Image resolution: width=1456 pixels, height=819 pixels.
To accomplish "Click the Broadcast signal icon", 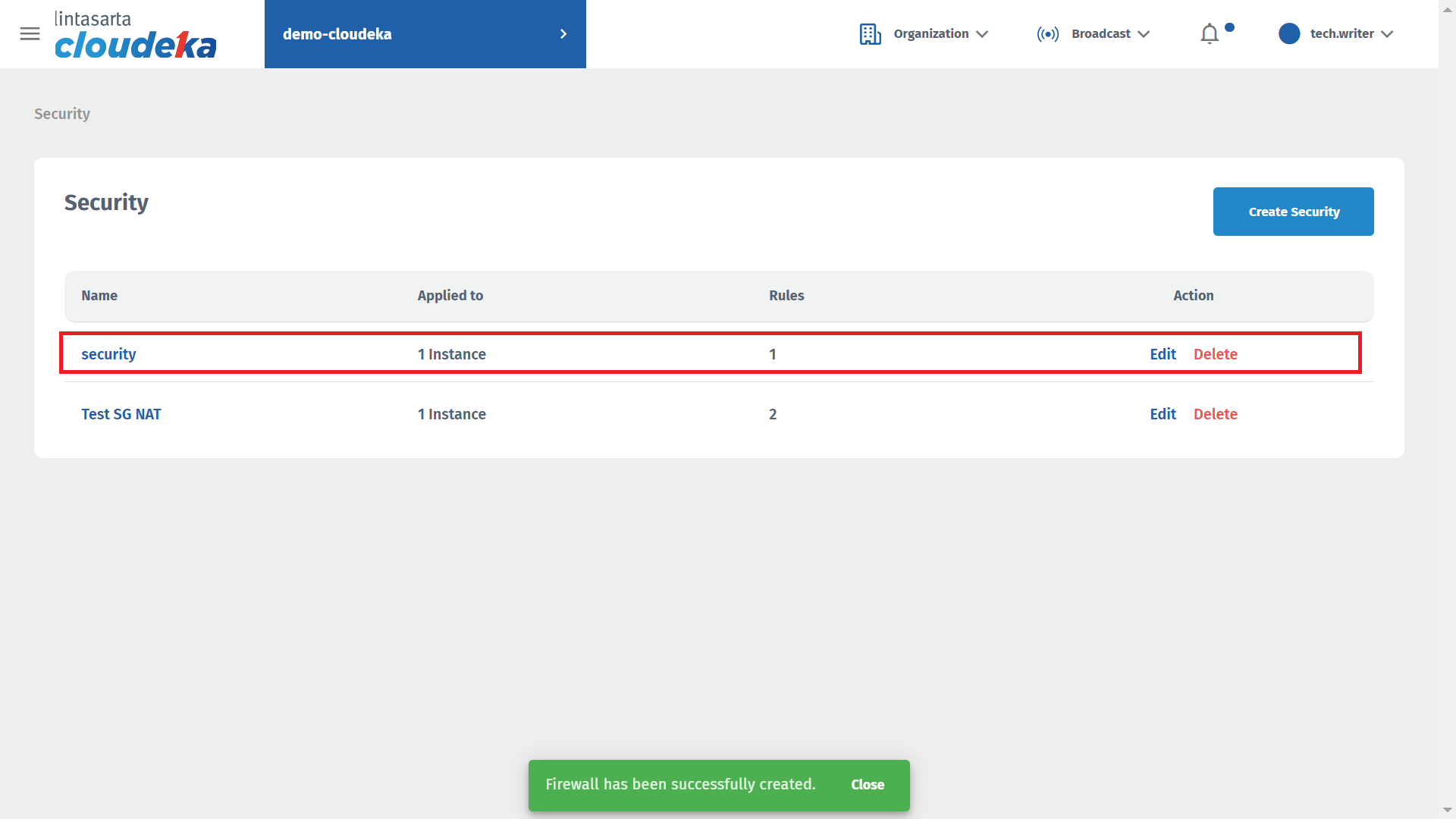I will point(1047,34).
